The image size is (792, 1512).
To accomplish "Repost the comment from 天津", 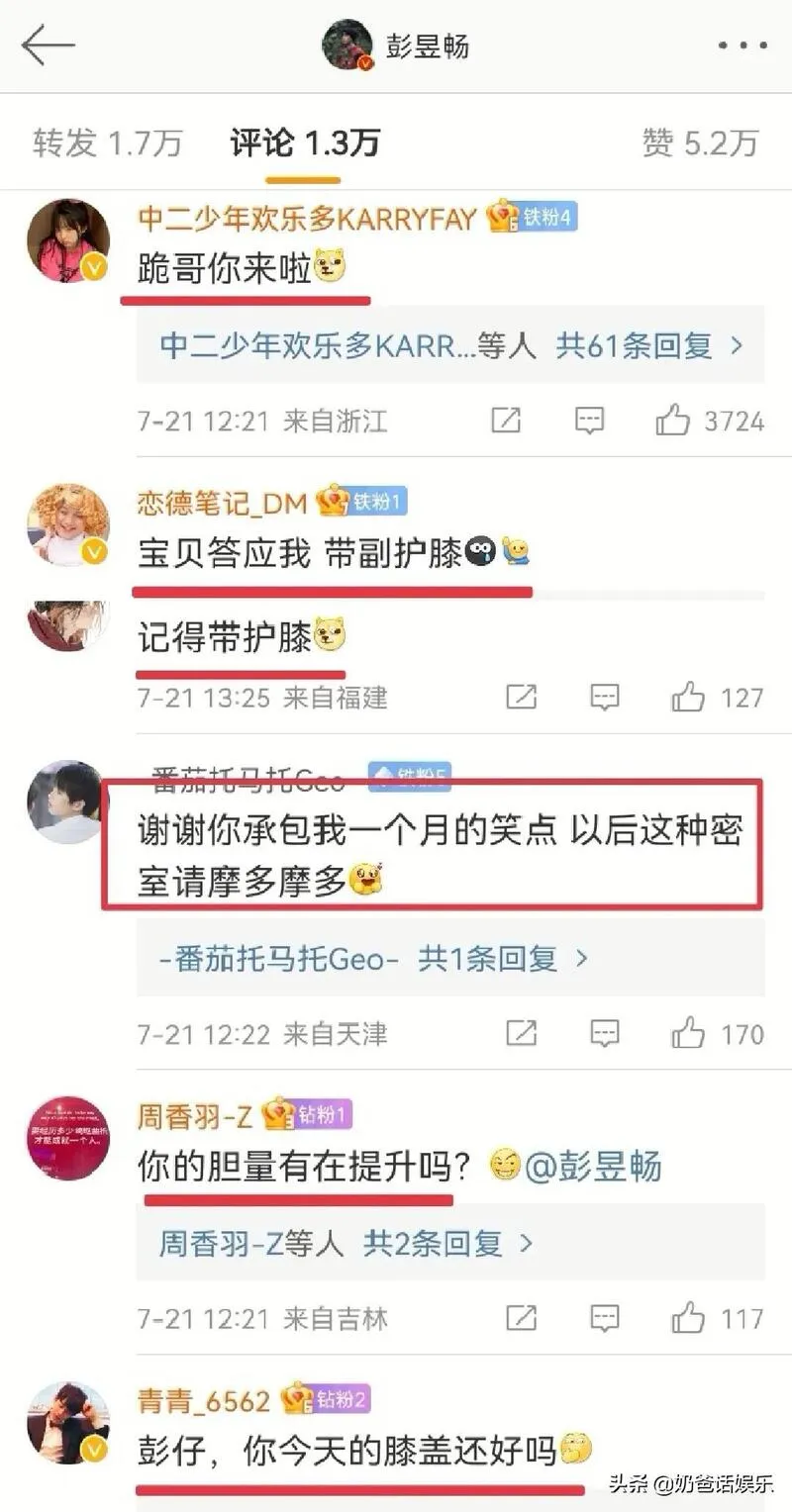I will [x=521, y=1033].
